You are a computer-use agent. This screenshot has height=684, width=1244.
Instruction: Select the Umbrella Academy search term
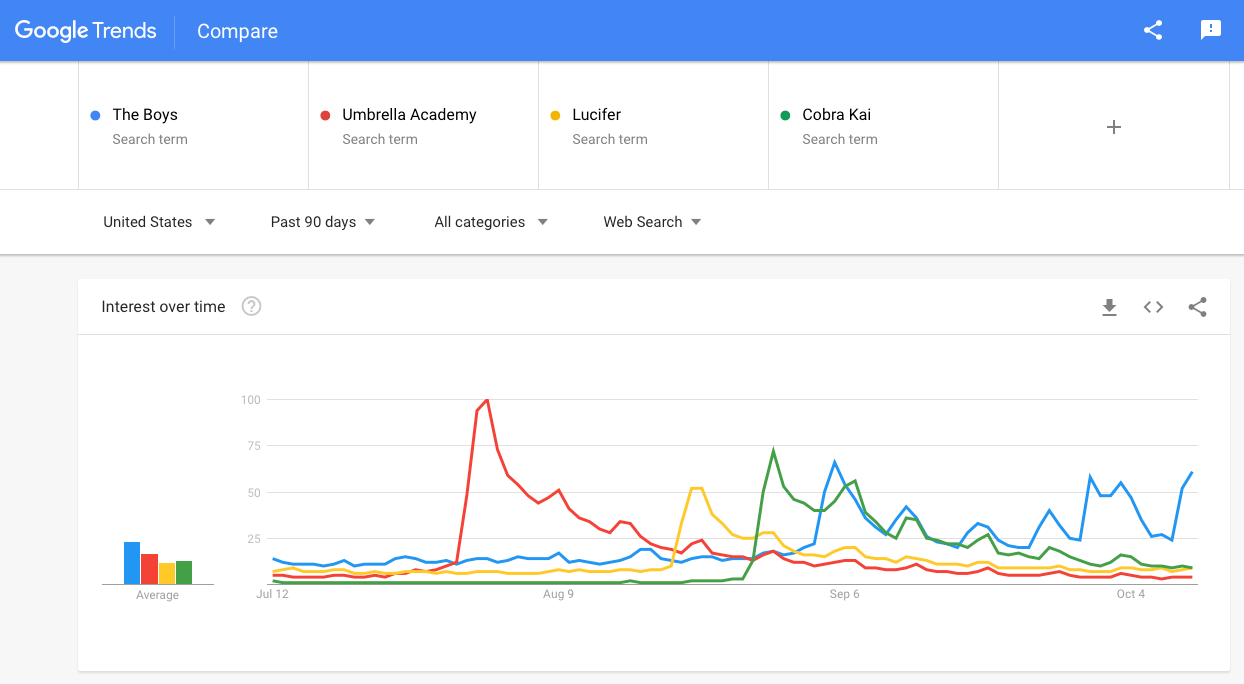tap(409, 115)
